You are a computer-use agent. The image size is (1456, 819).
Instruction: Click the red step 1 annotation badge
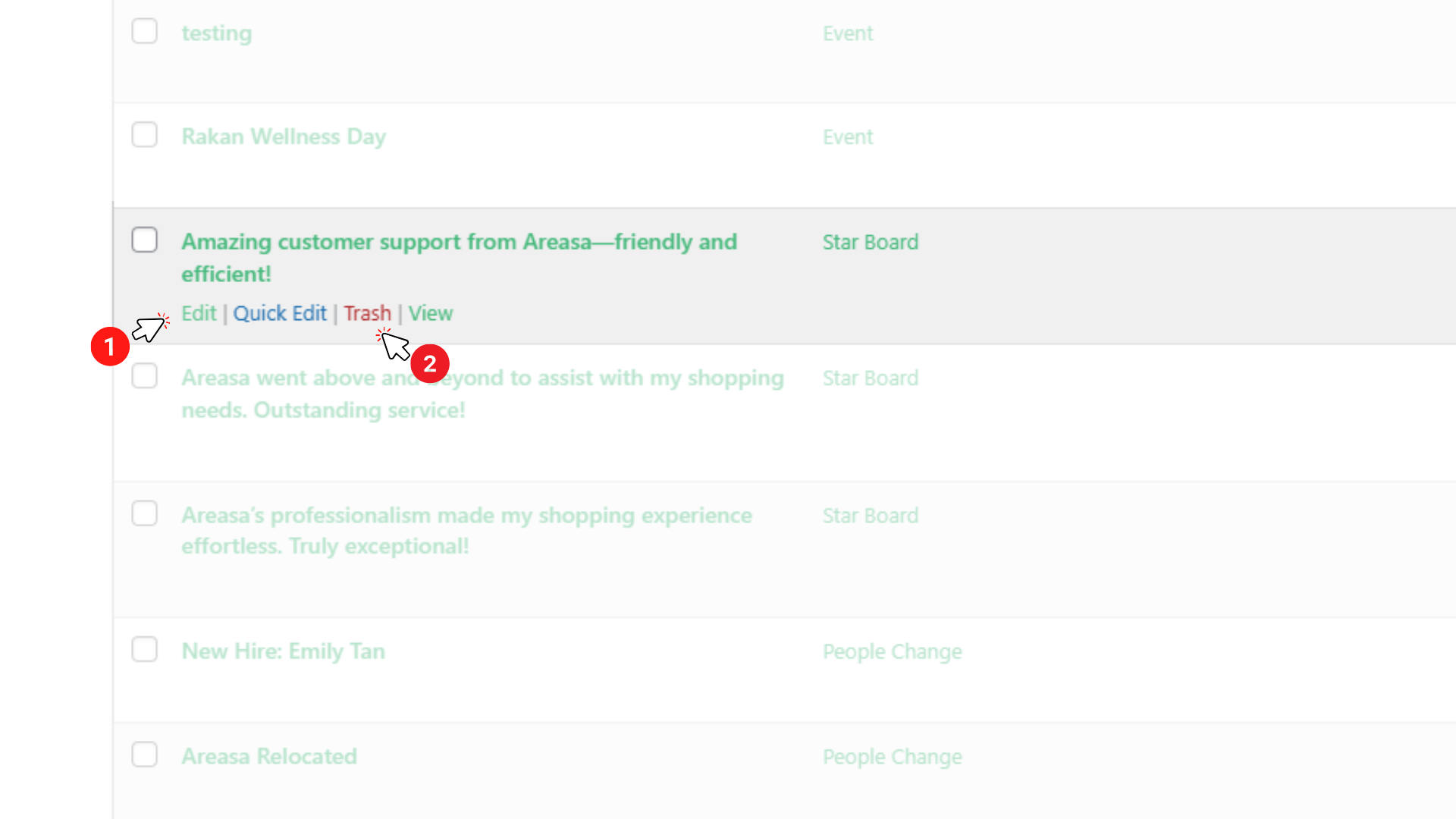110,347
